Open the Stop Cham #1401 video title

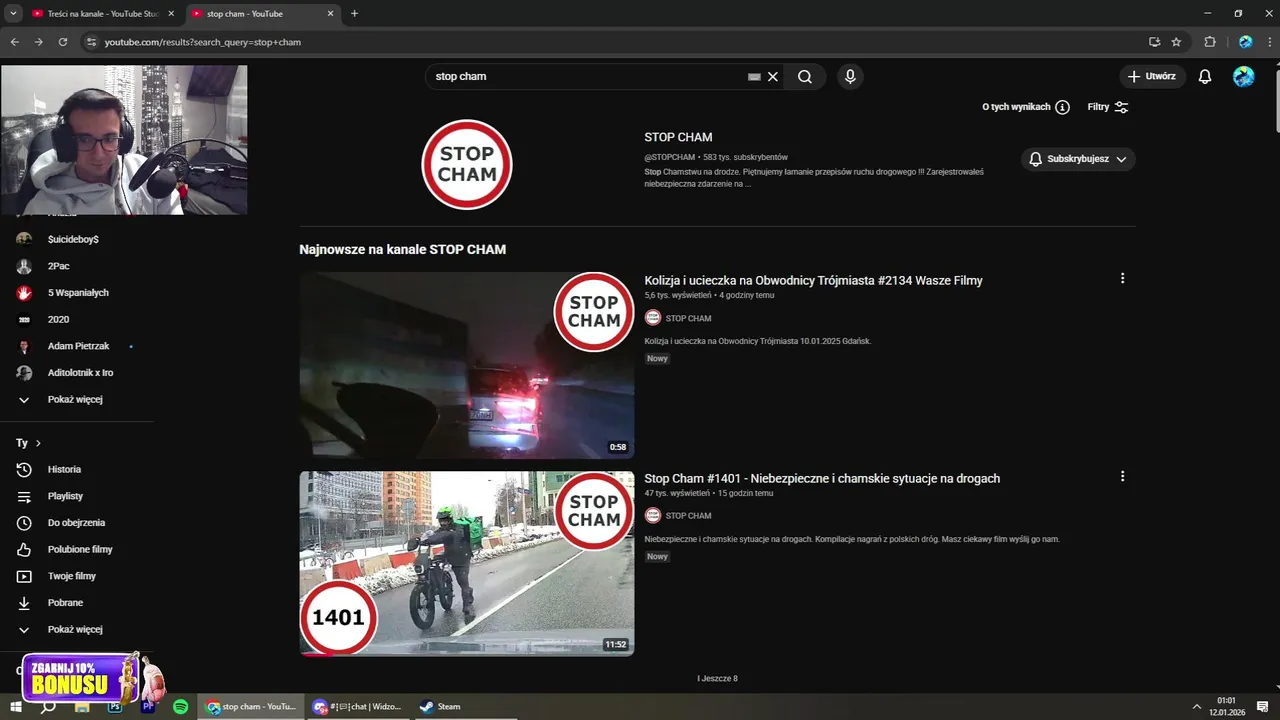point(822,479)
